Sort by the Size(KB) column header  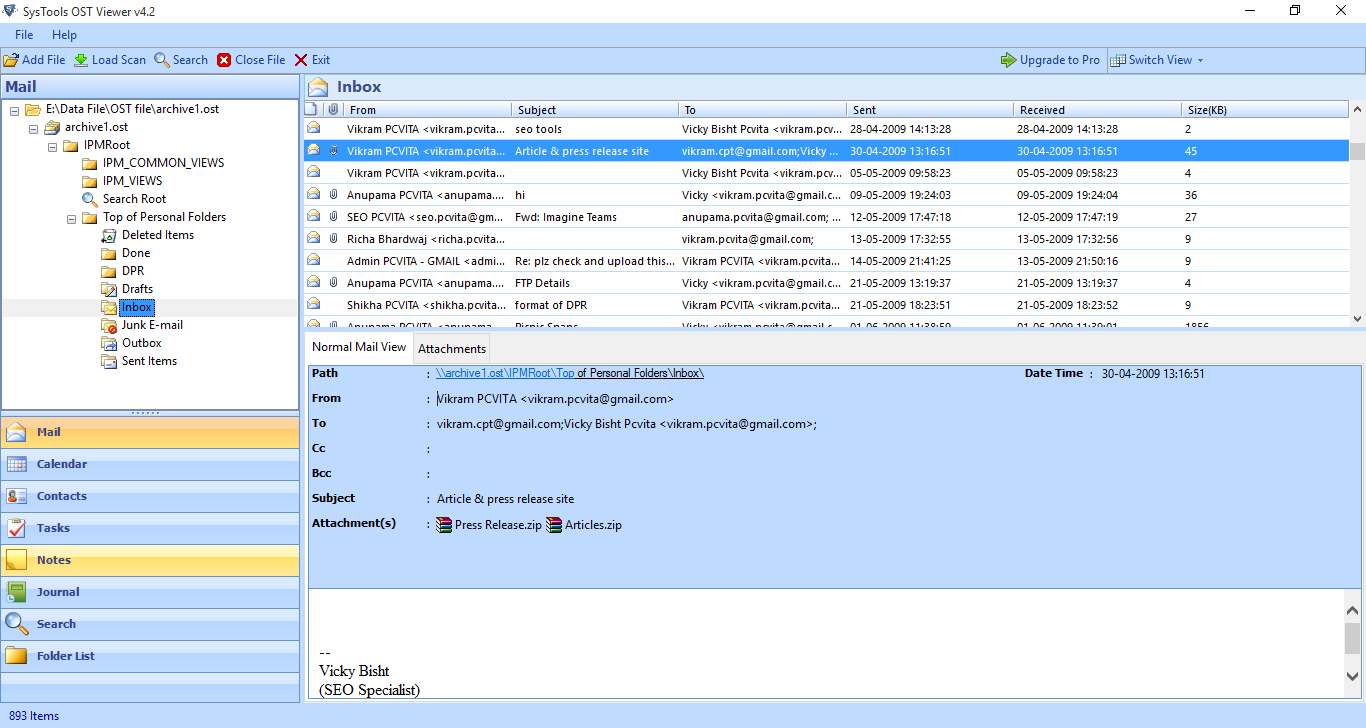click(1264, 110)
